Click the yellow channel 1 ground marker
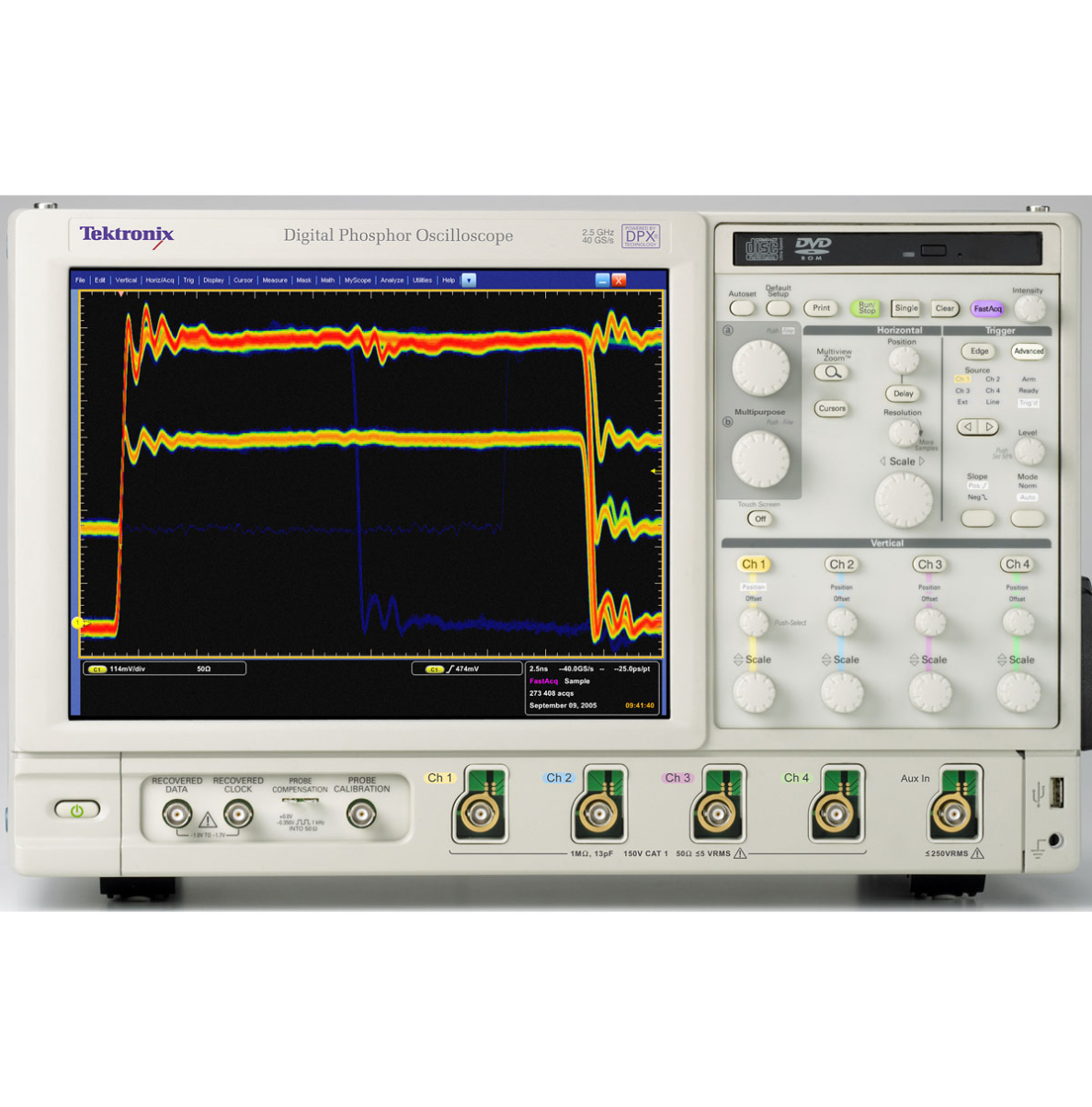The height and width of the screenshot is (1107, 1092). (78, 623)
